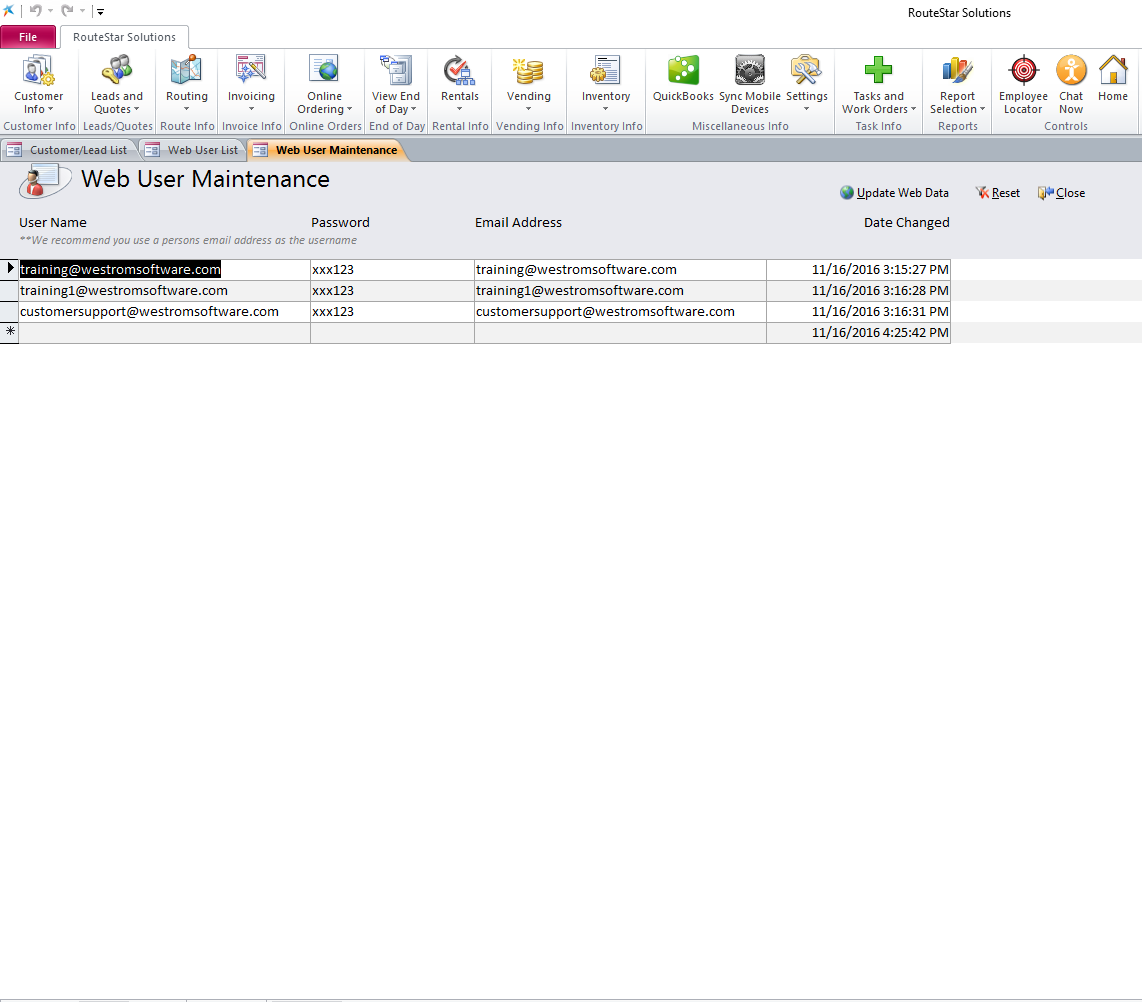Open View End of Day icon
The width and height of the screenshot is (1142, 1002).
point(396,71)
